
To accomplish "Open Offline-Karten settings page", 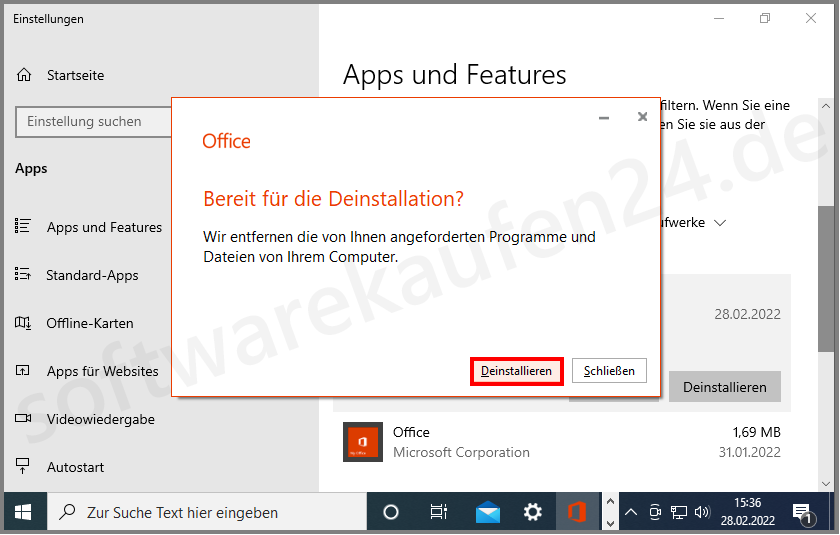I will [89, 323].
